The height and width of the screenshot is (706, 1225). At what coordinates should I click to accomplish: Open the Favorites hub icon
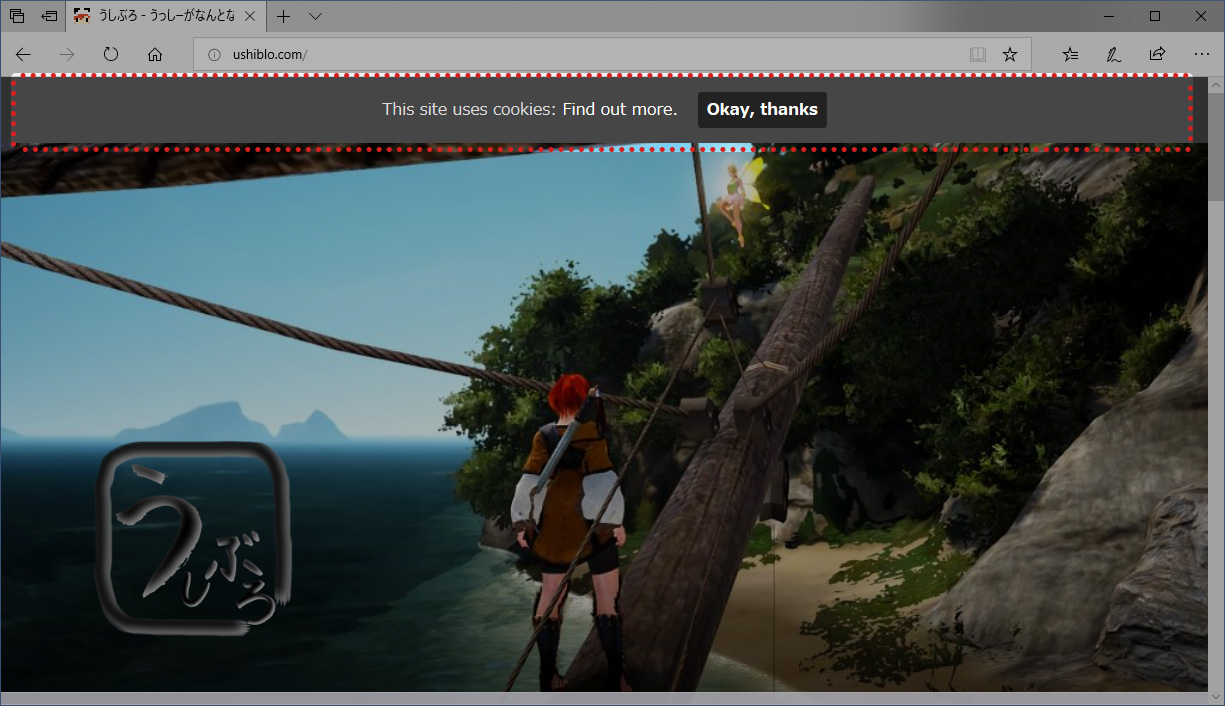(x=1070, y=55)
